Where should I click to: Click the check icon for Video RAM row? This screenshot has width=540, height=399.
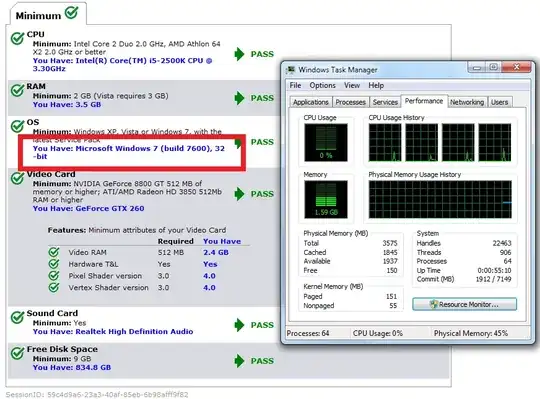[x=54, y=252]
